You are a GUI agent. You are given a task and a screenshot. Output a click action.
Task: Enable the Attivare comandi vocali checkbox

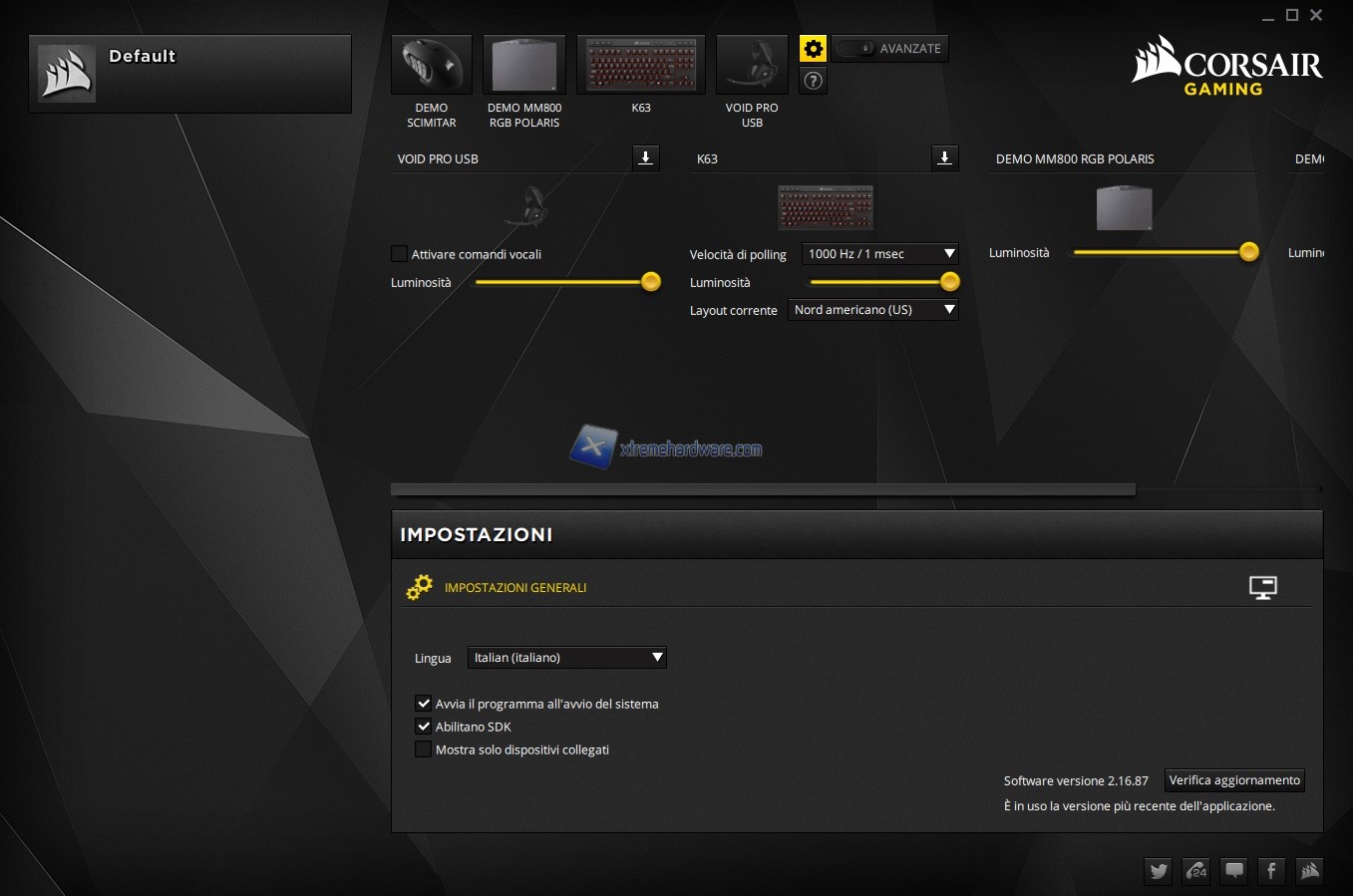tap(400, 254)
